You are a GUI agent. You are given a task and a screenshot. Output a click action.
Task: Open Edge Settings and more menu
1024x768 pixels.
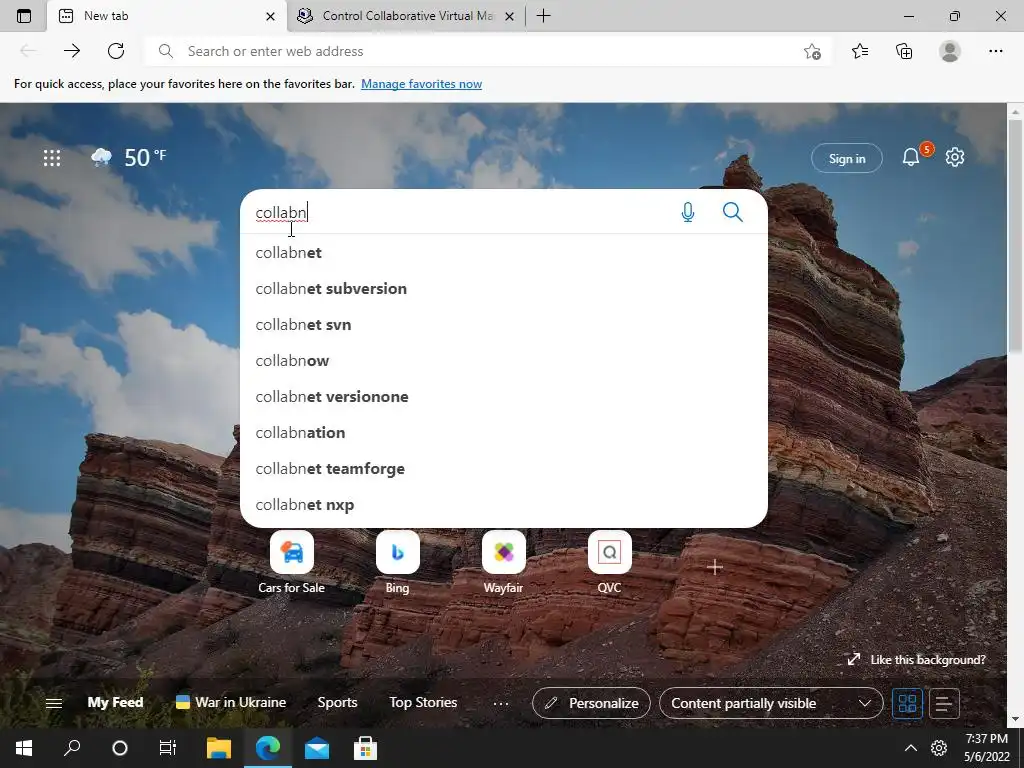pos(995,51)
